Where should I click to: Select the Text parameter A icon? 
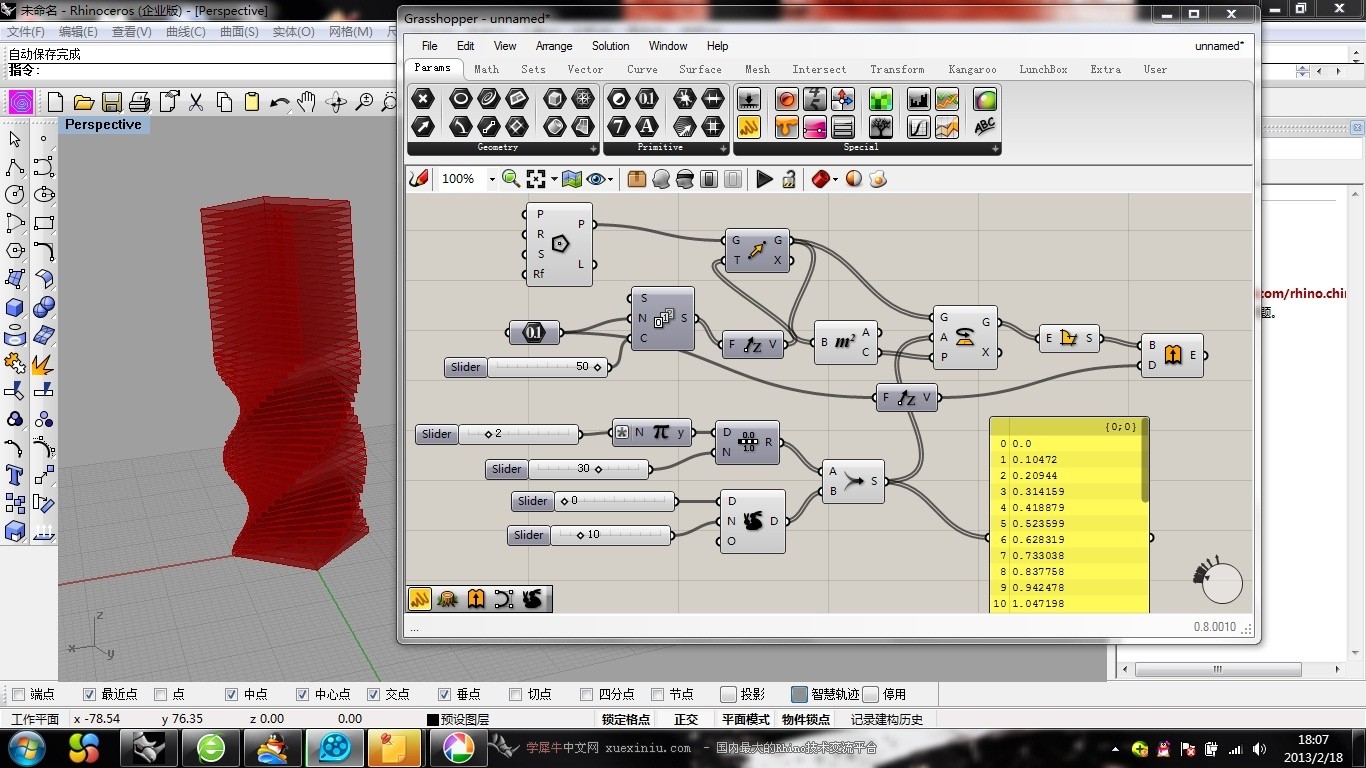click(x=646, y=126)
